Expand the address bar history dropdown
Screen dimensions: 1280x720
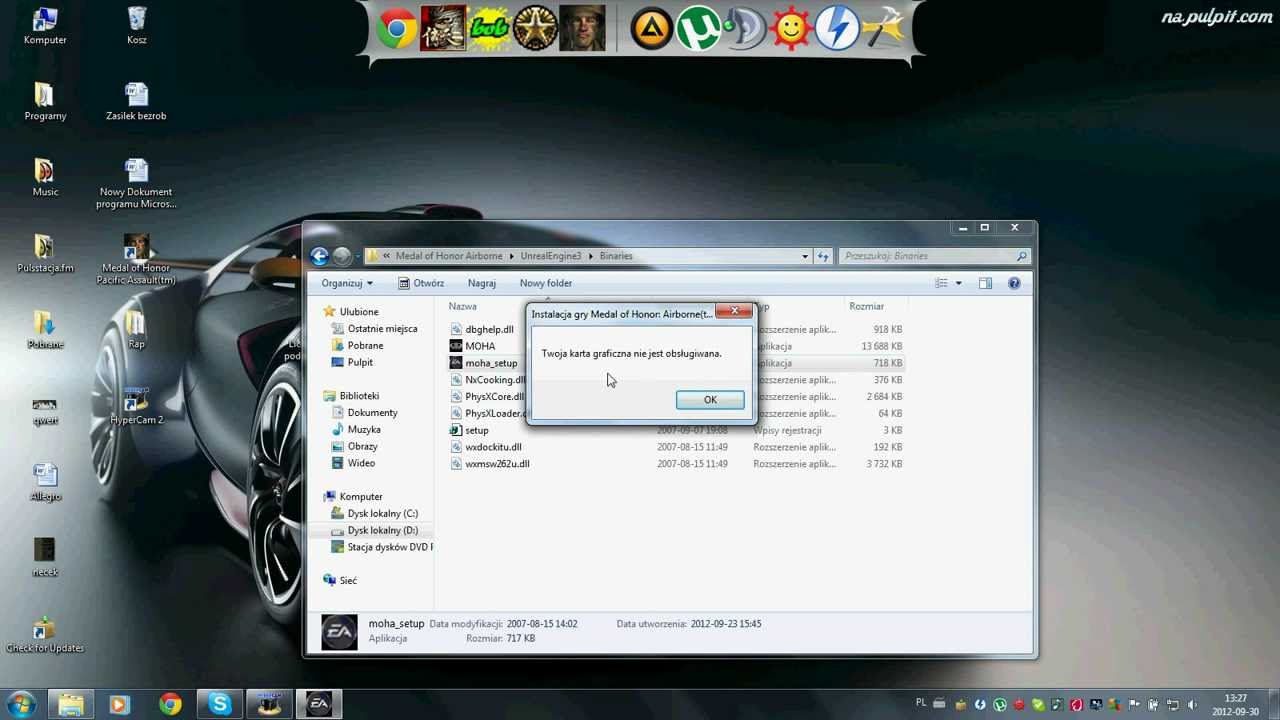[805, 256]
